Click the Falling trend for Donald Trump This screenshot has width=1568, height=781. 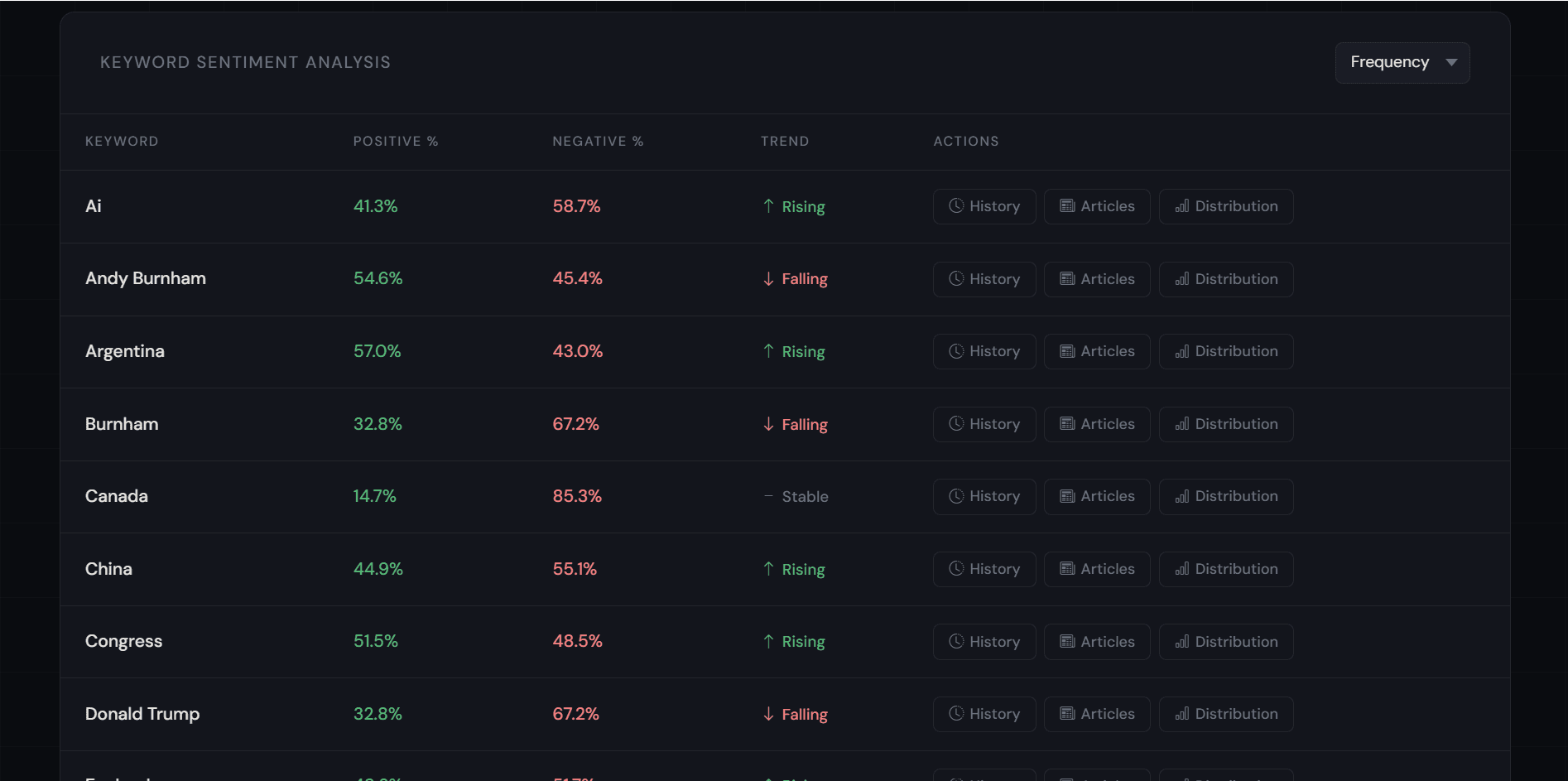pyautogui.click(x=795, y=715)
